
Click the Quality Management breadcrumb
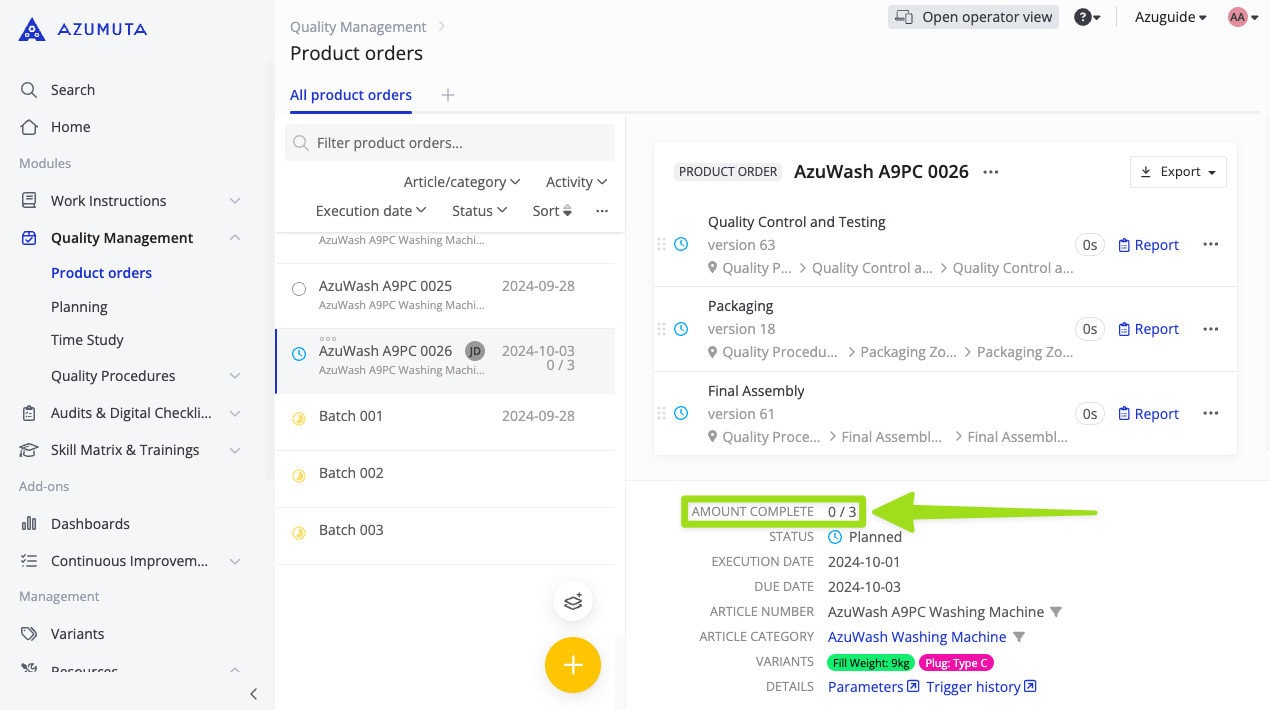point(357,26)
